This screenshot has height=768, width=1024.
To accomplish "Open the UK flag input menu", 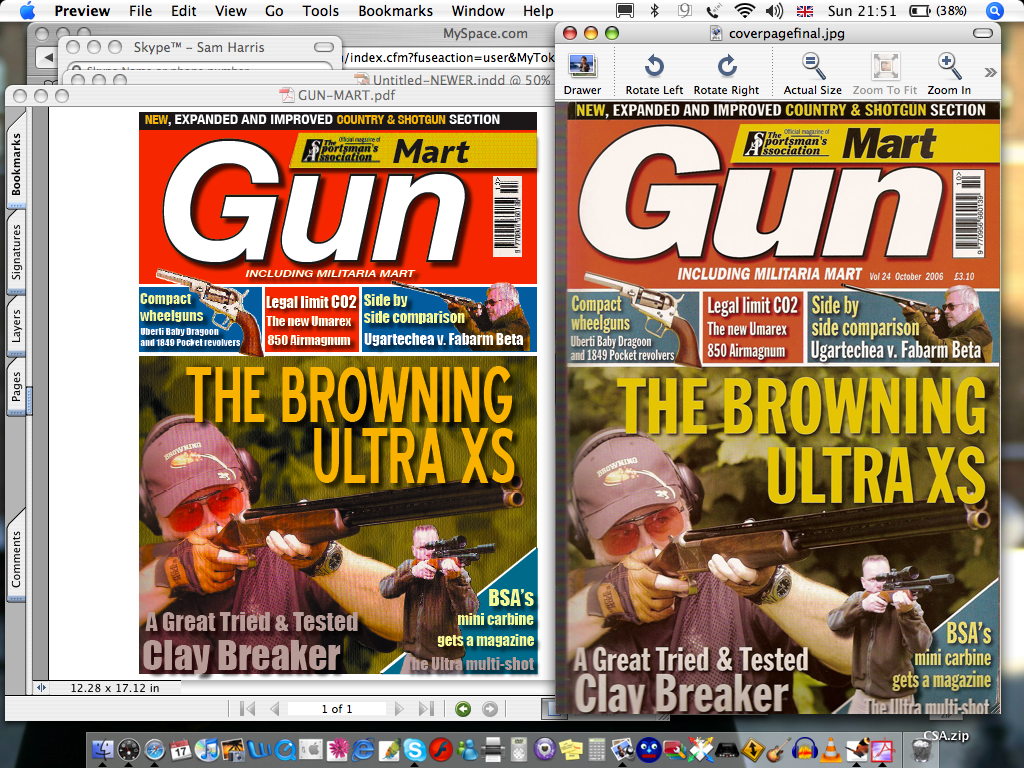I will [x=805, y=11].
